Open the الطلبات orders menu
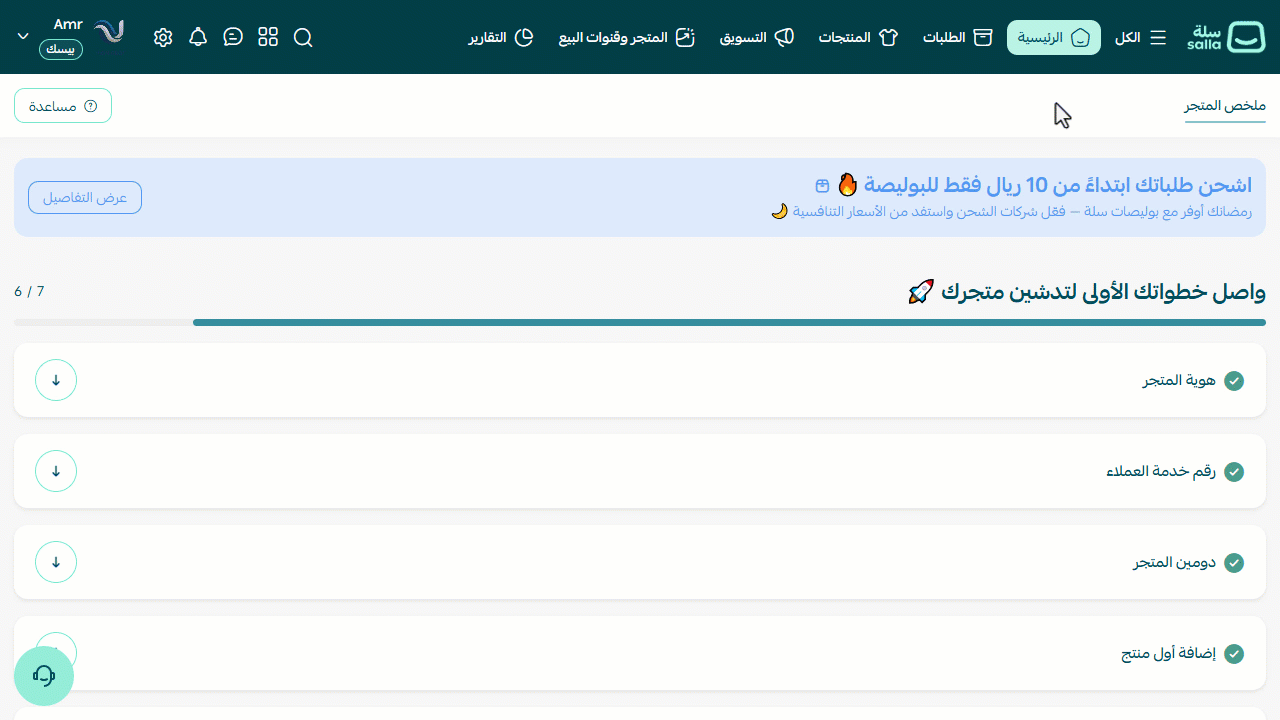Viewport: 1280px width, 720px height. tap(957, 38)
